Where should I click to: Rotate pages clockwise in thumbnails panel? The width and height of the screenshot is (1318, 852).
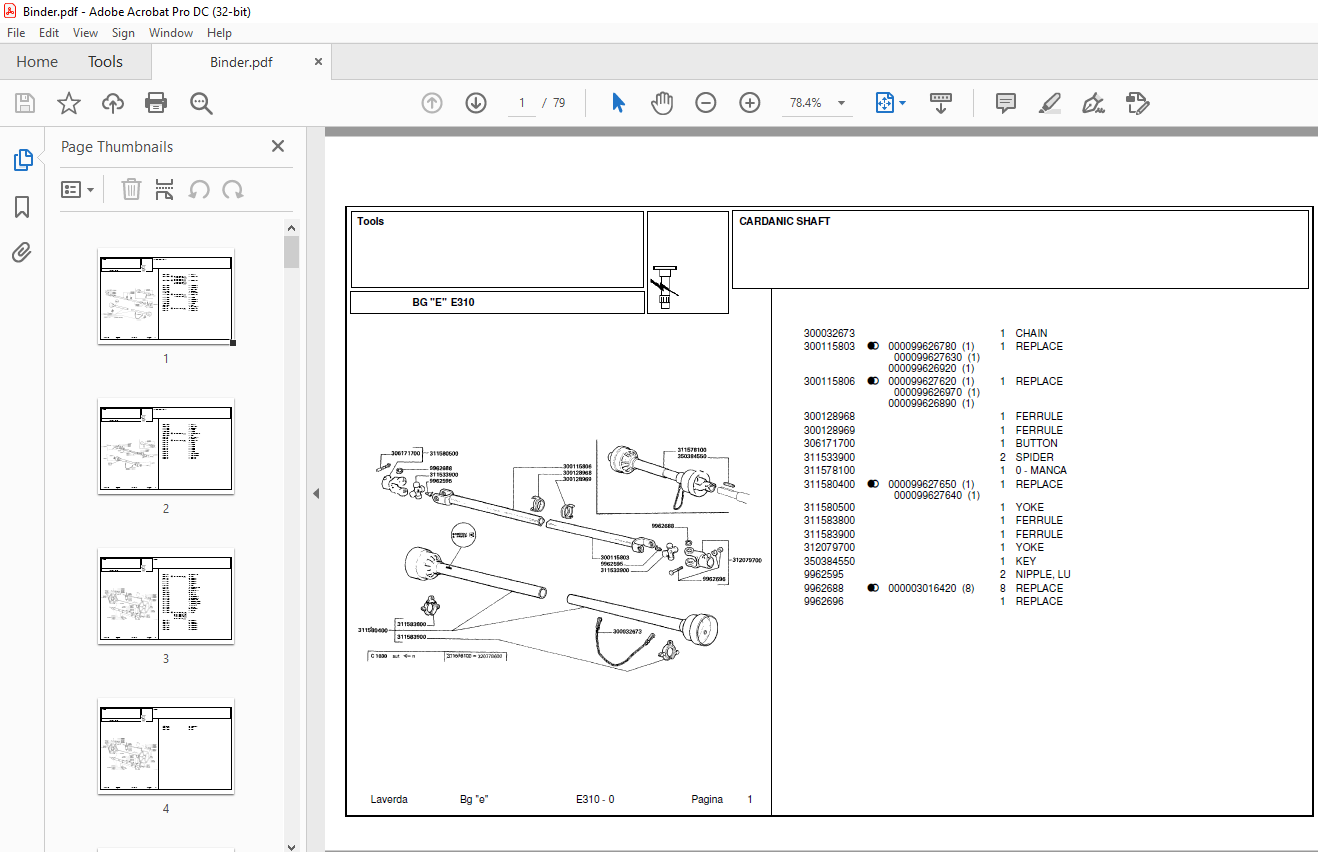[x=233, y=189]
